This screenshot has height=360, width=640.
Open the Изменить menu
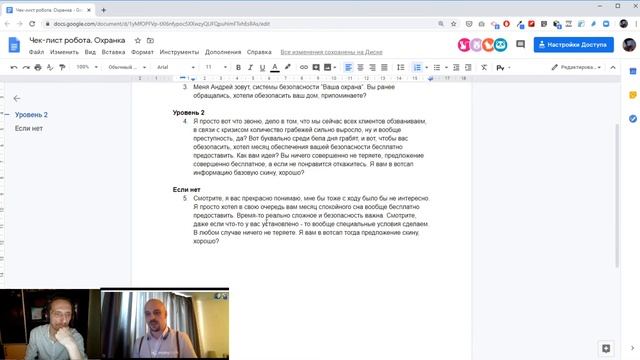click(64, 52)
